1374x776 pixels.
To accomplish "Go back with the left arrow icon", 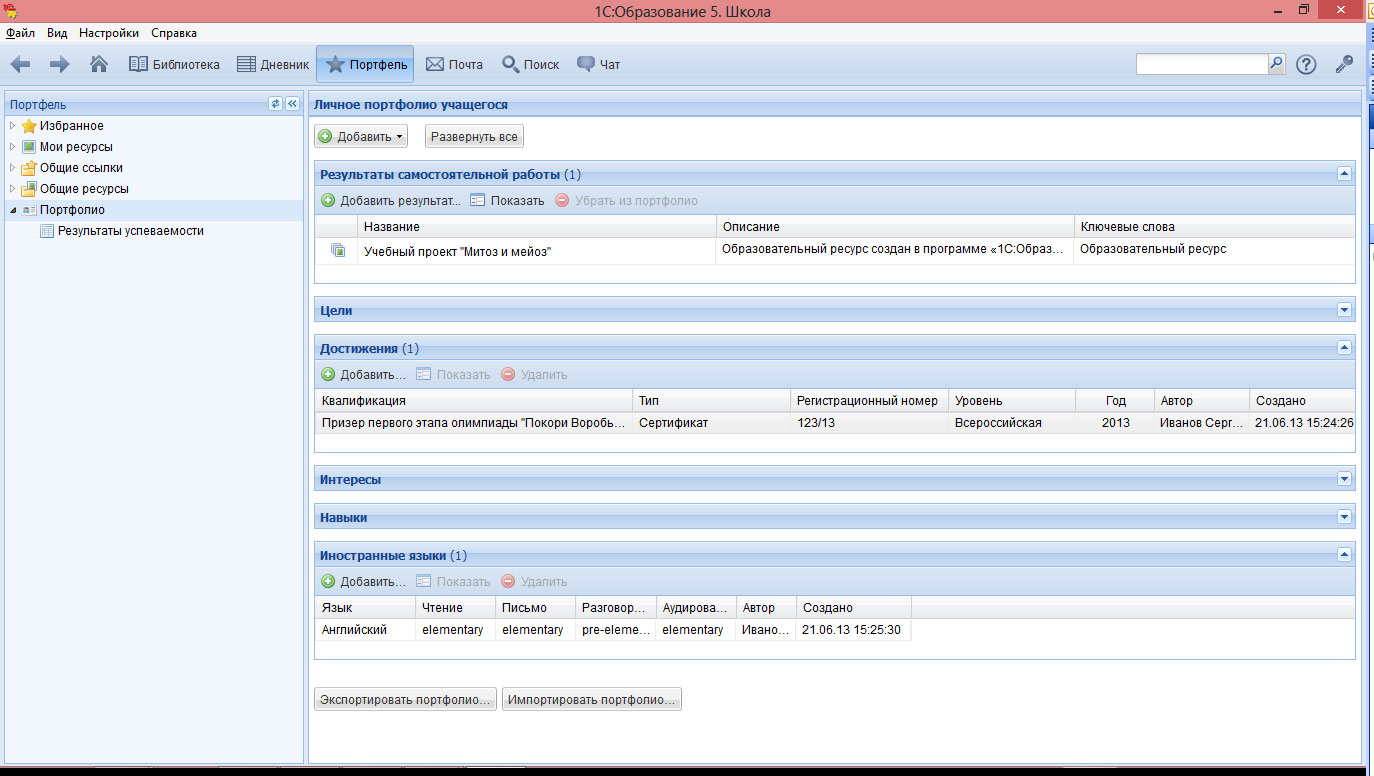I will [x=20, y=64].
